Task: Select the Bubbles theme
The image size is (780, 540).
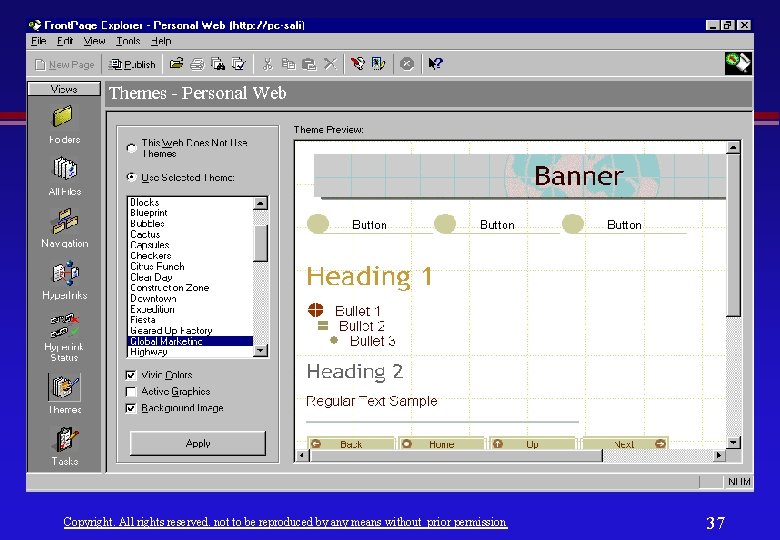Action: point(191,224)
